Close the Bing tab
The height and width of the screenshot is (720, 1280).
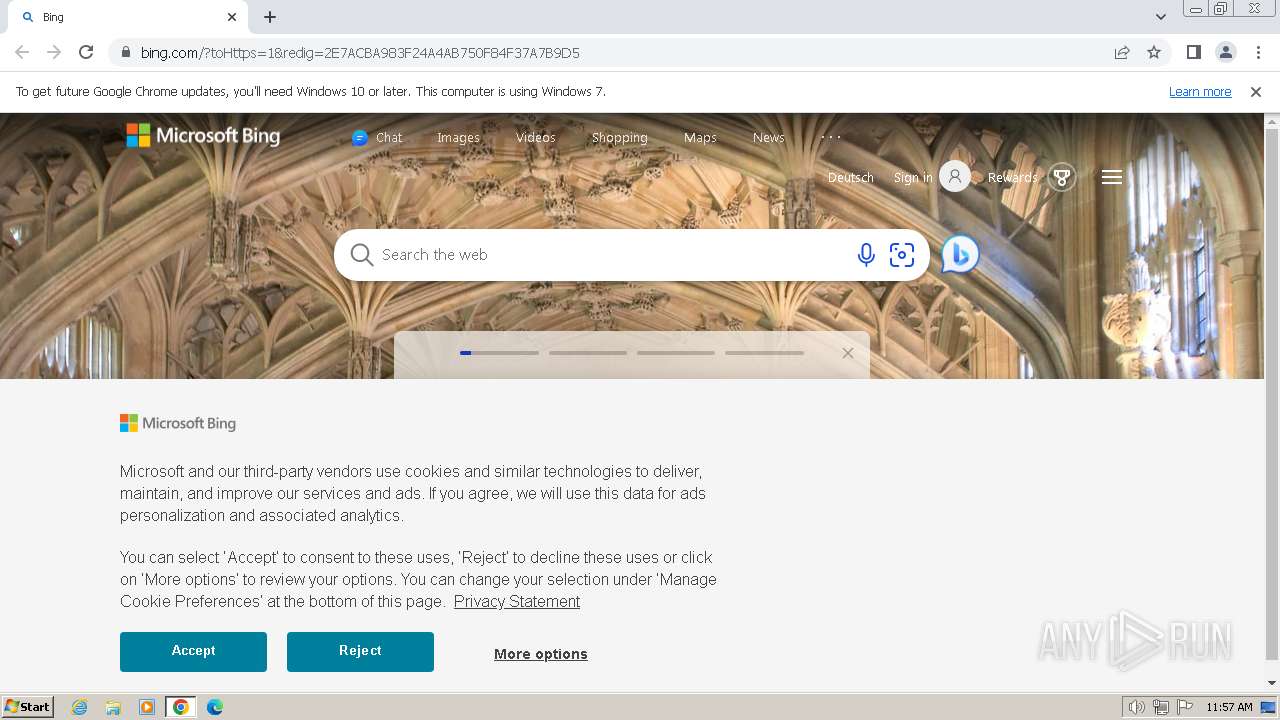click(232, 17)
